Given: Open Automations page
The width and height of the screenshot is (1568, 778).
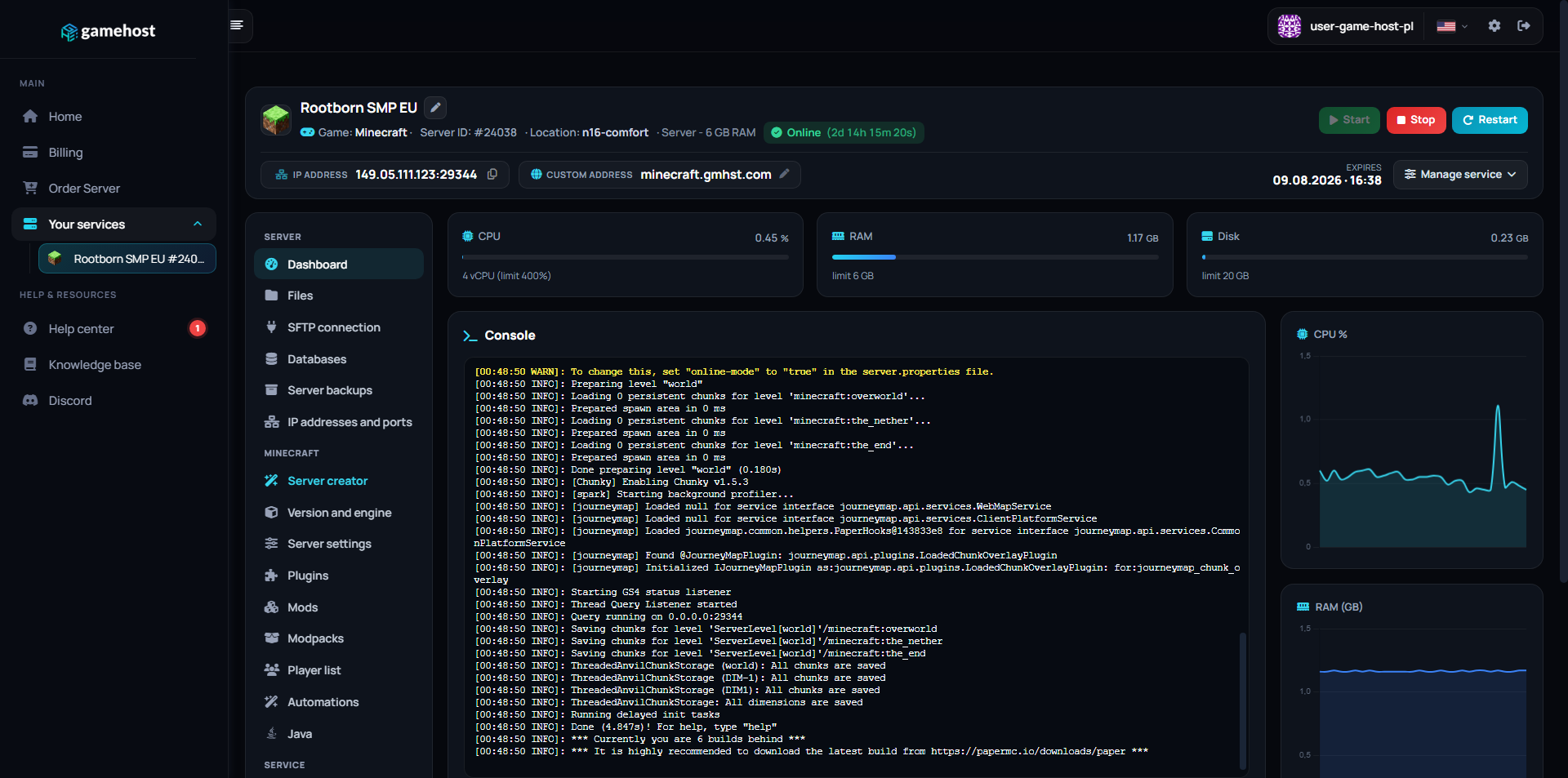Looking at the screenshot, I should 339,702.
